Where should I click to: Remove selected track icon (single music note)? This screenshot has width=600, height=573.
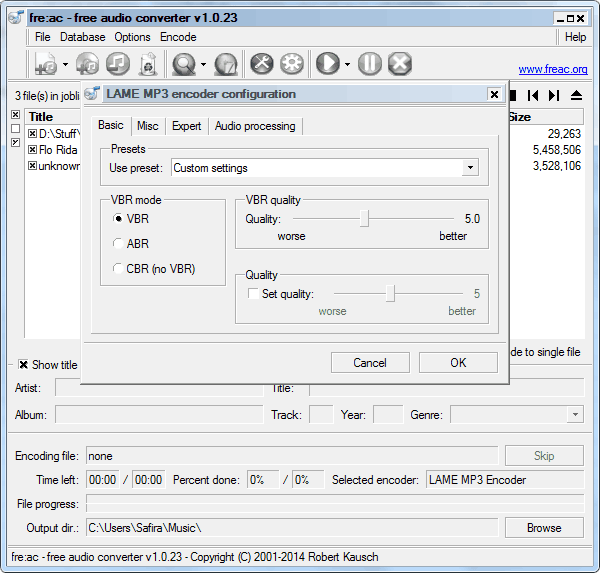tap(118, 64)
